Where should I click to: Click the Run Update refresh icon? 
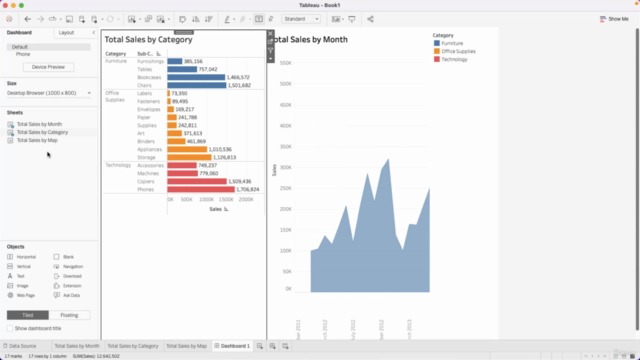click(110, 19)
